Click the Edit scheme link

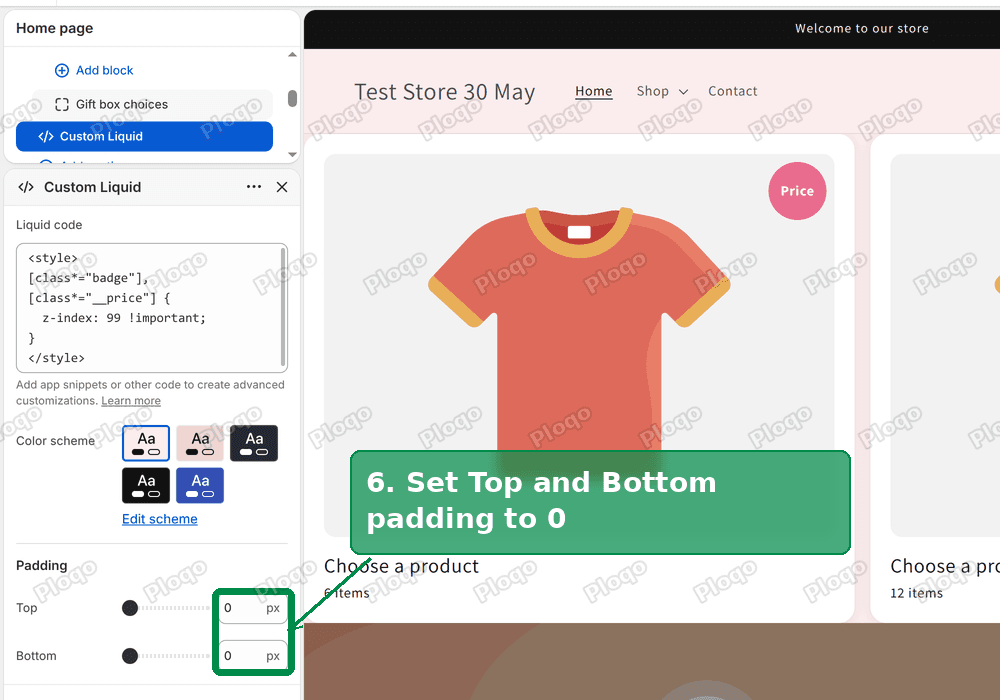click(159, 519)
